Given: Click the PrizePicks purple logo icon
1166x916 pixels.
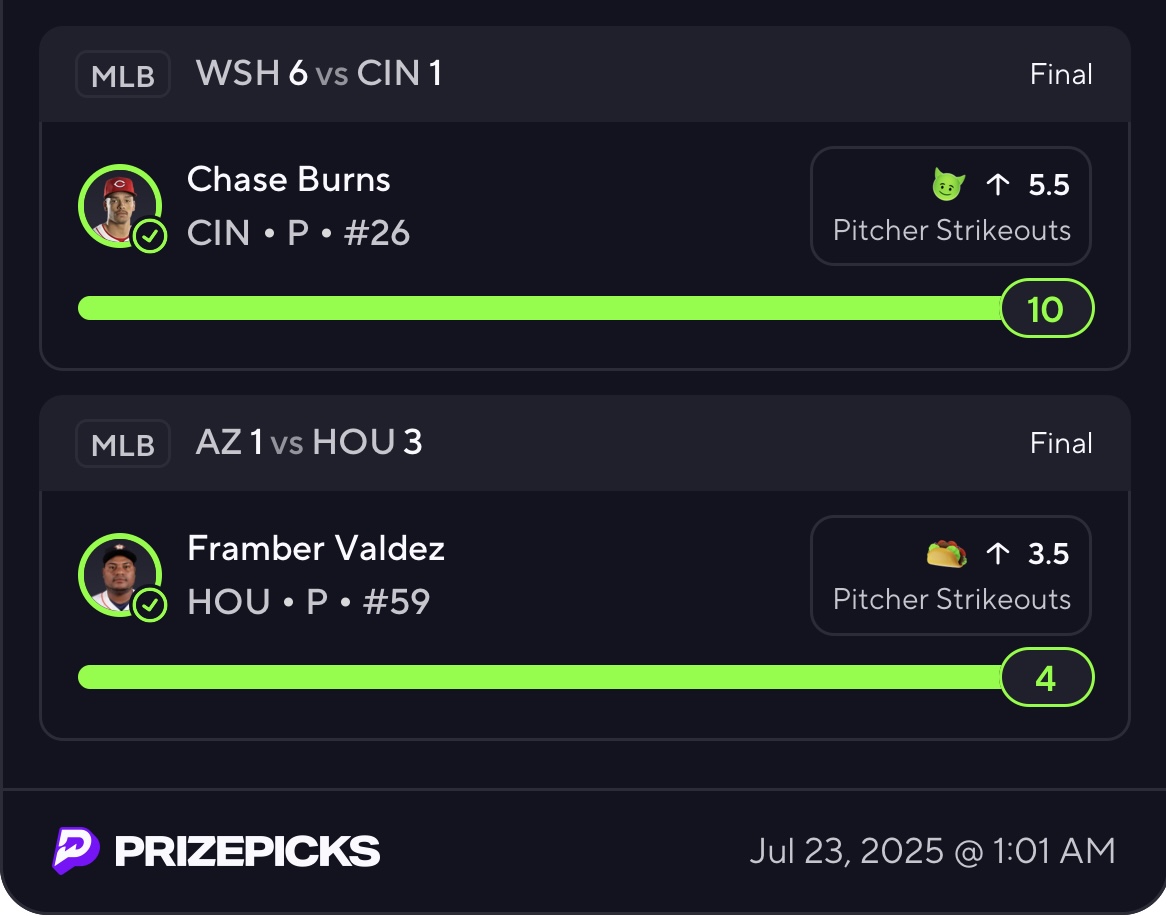Looking at the screenshot, I should point(76,851).
